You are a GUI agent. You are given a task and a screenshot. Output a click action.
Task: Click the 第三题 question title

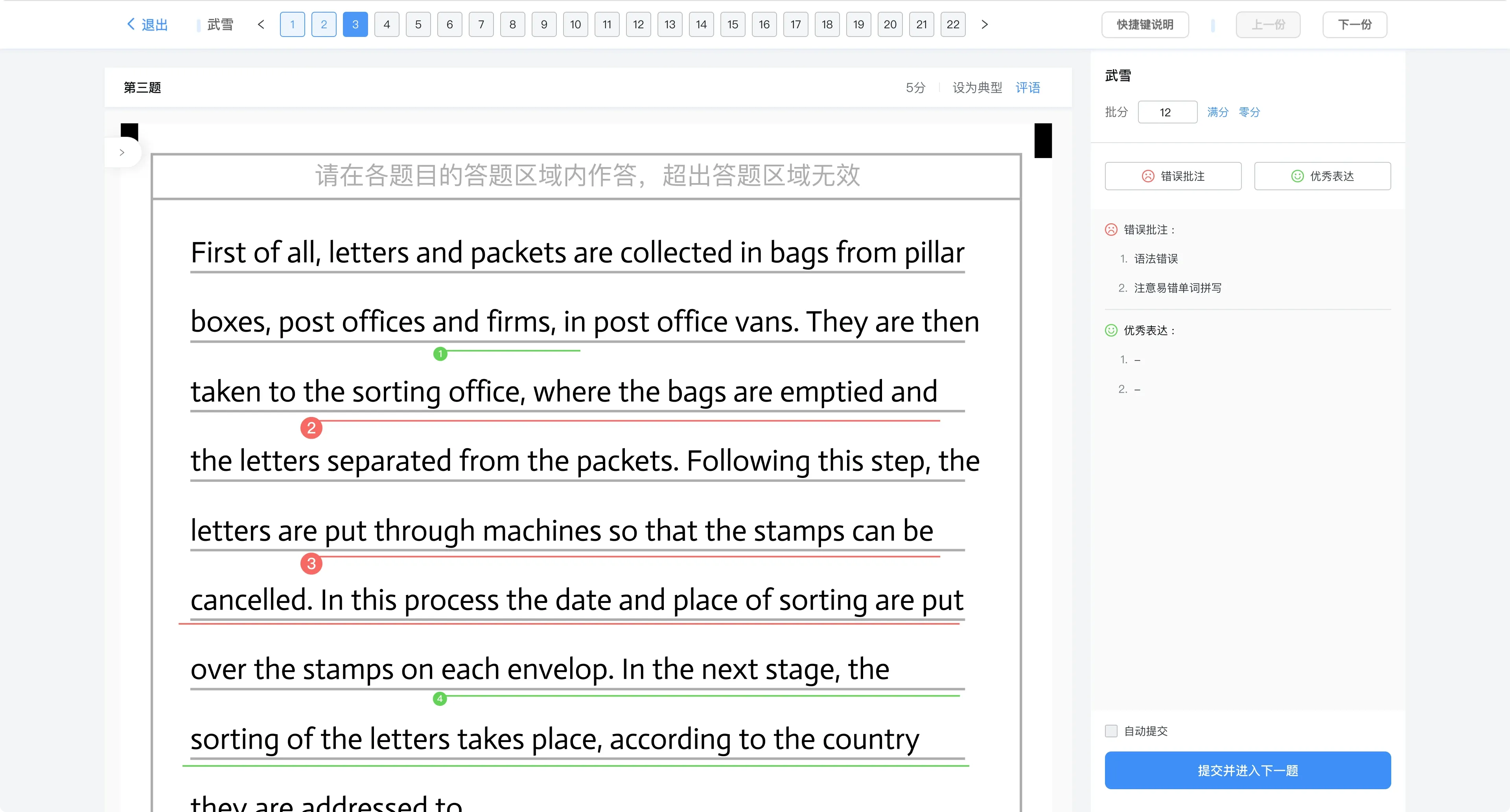click(142, 87)
